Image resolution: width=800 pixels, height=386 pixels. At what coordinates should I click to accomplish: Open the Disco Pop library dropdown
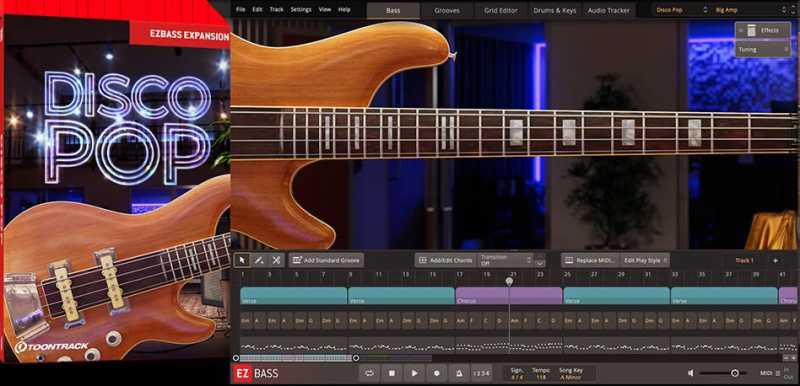coord(681,10)
